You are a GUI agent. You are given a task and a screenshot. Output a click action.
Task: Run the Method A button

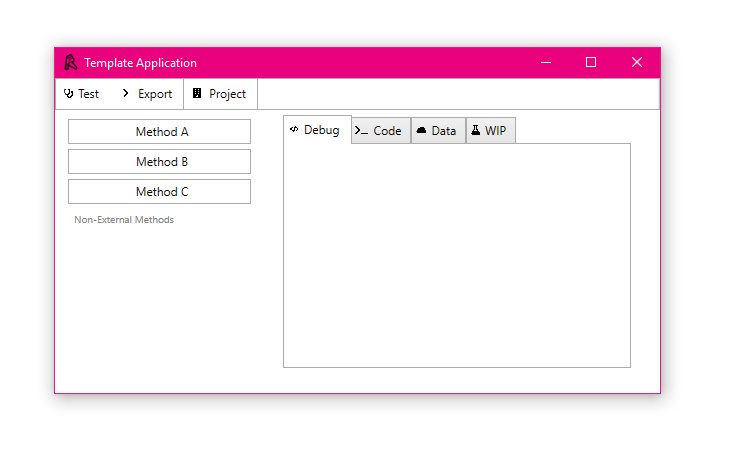tap(159, 132)
